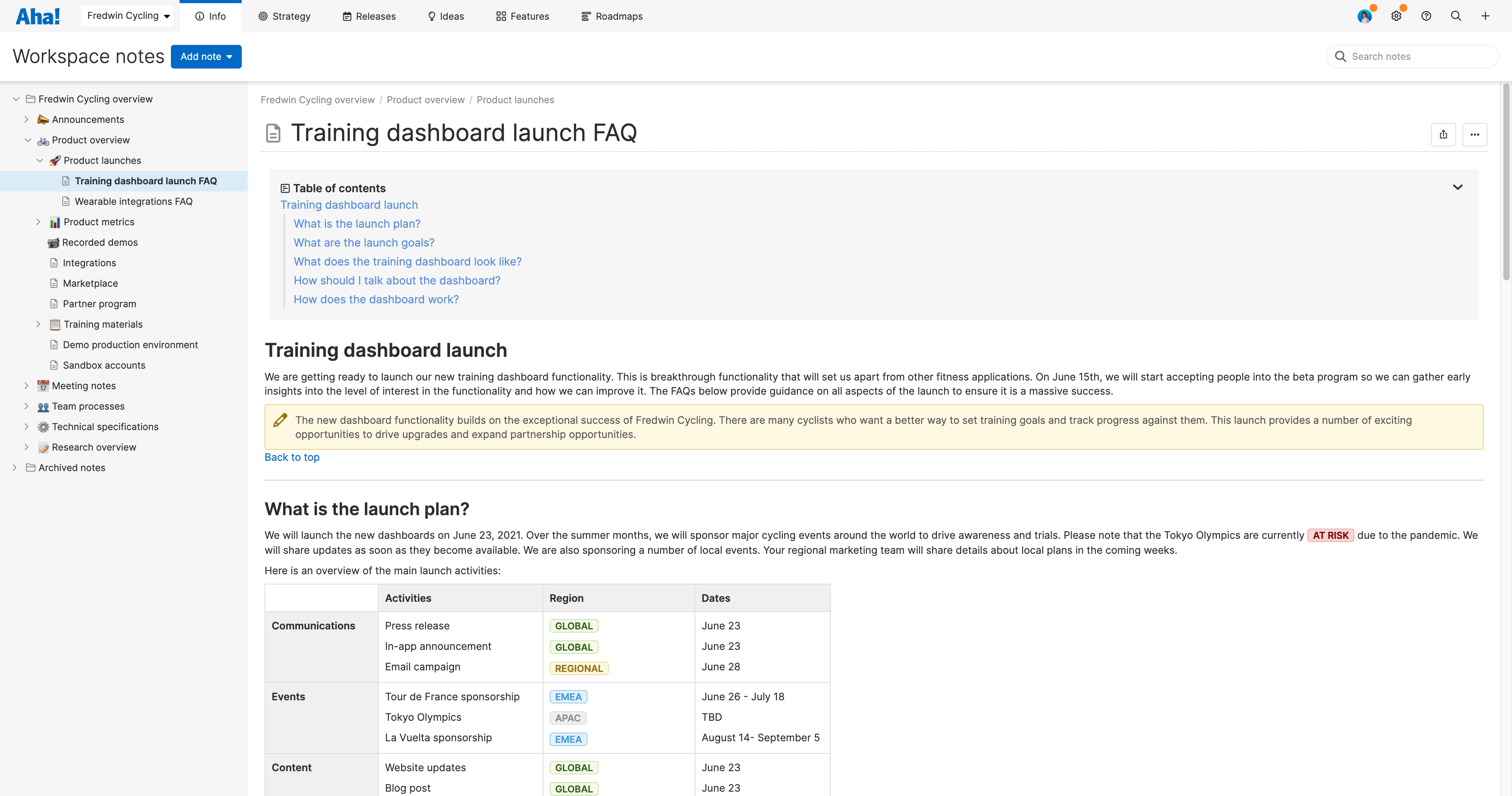Open account settings via the gear icon

[x=1396, y=16]
